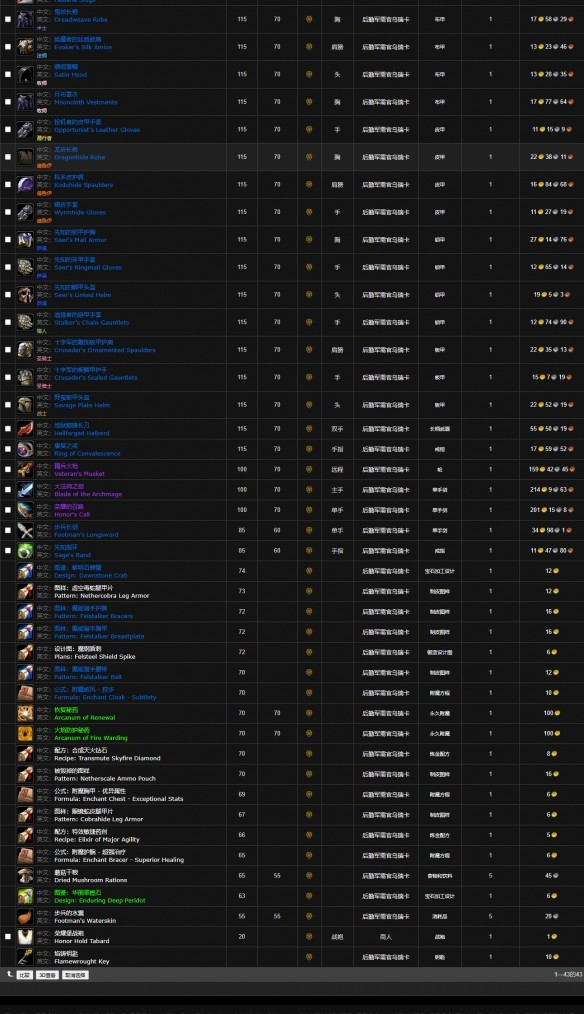Select the Dragonhide Robe row checkbox
The height and width of the screenshot is (1014, 584).
[x=8, y=156]
